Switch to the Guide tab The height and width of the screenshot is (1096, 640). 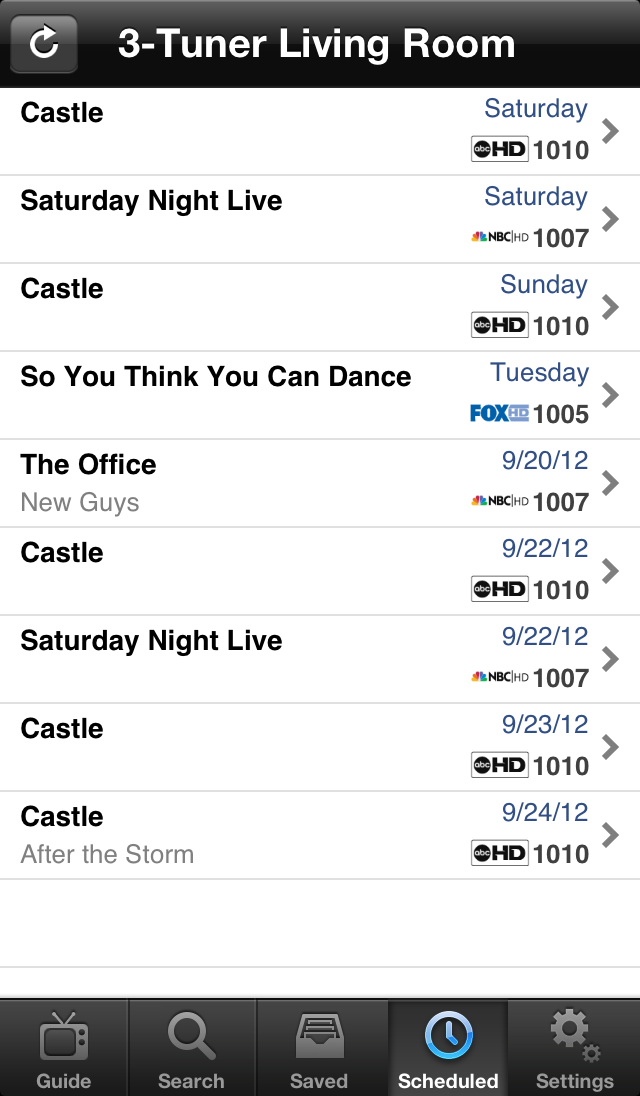point(63,1040)
